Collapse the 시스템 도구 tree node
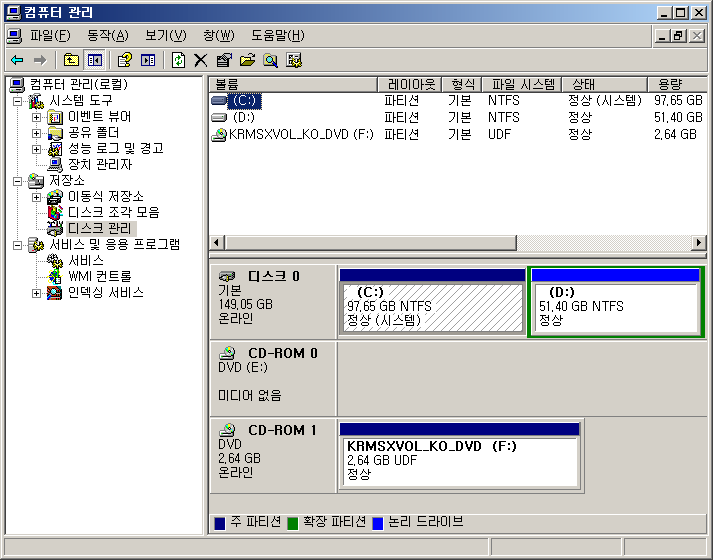The image size is (713, 560). [x=17, y=101]
